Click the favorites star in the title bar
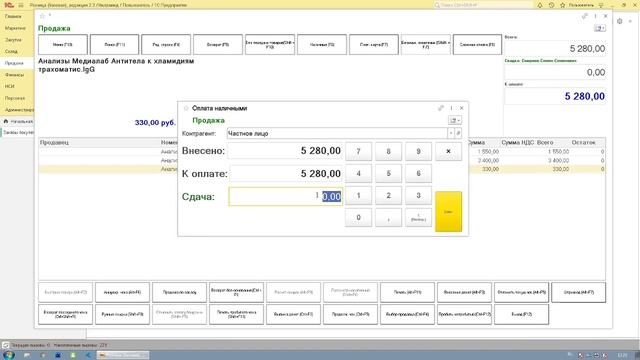 click(562, 5)
